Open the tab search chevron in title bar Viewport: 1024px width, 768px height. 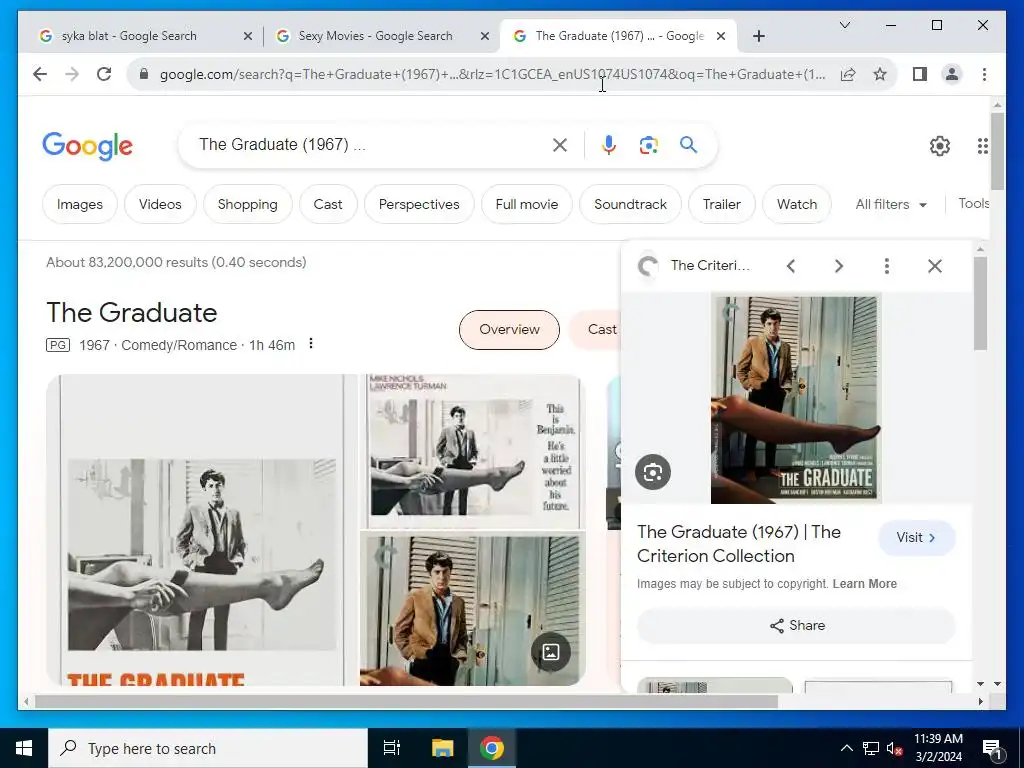click(844, 25)
